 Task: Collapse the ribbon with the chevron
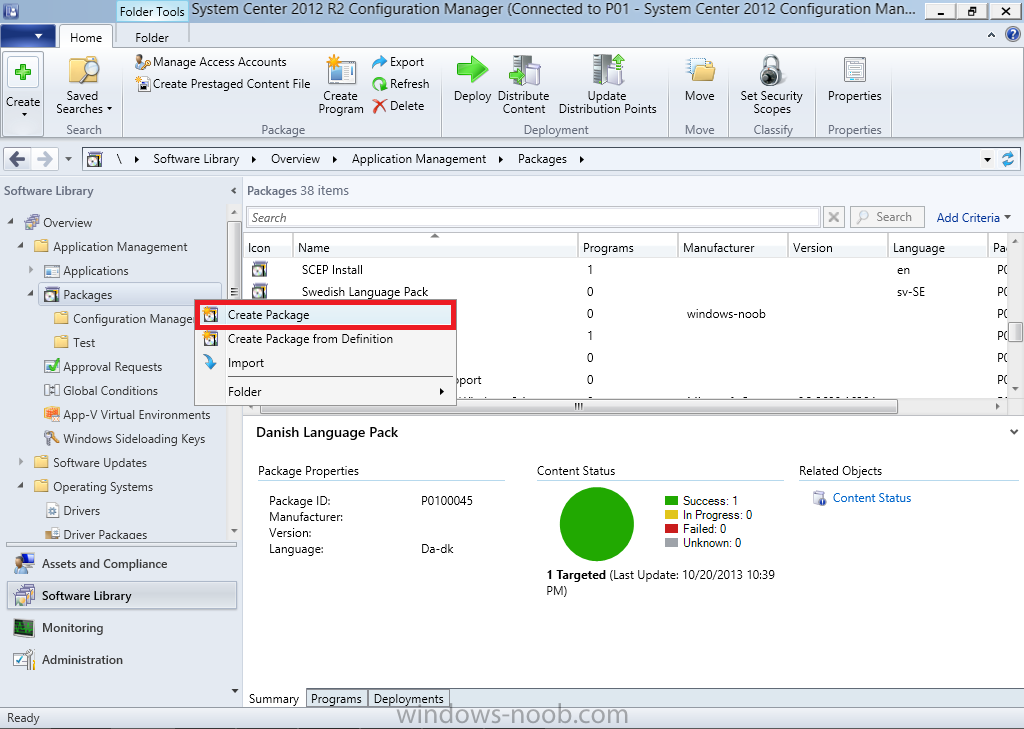pyautogui.click(x=991, y=35)
